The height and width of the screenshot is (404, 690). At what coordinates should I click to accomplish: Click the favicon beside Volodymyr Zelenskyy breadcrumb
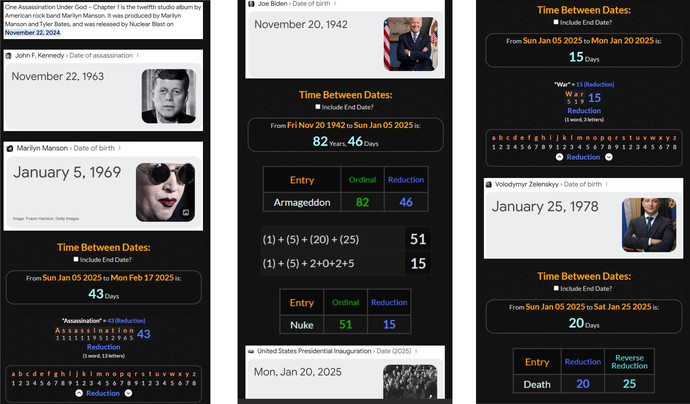click(x=488, y=184)
